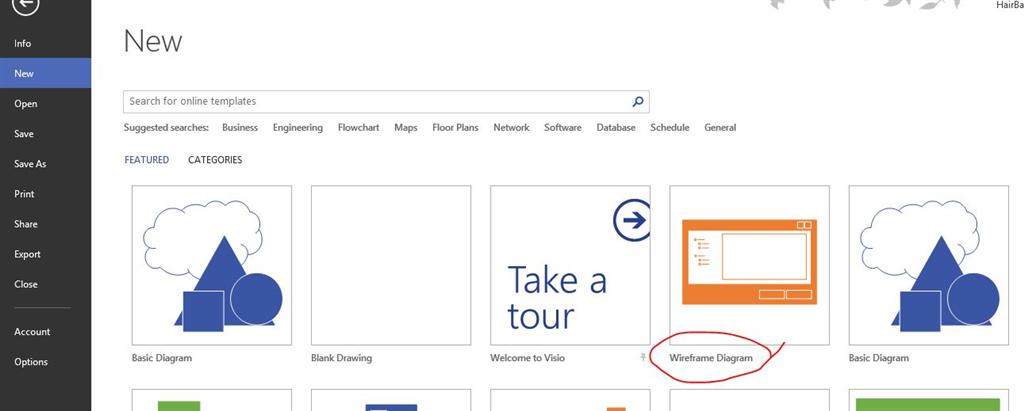This screenshot has width=1024, height=411.
Task: Click the Take a tour arrow icon
Action: coord(632,220)
